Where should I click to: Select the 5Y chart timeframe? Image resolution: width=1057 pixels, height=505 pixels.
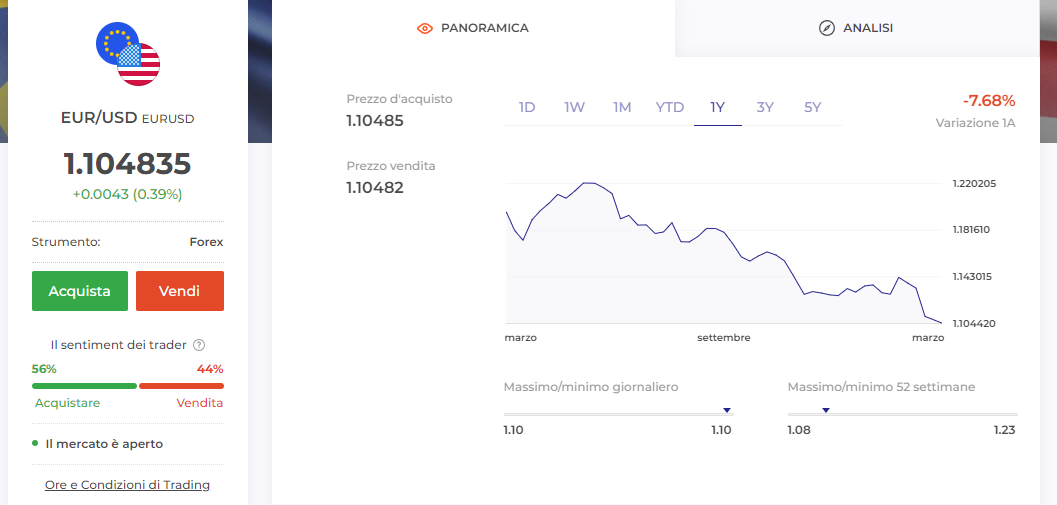813,107
